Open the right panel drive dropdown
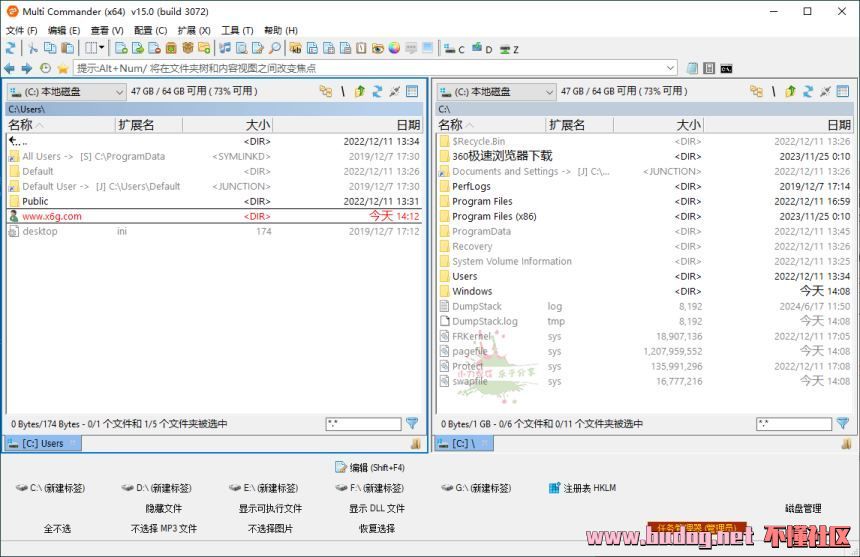 (x=549, y=92)
